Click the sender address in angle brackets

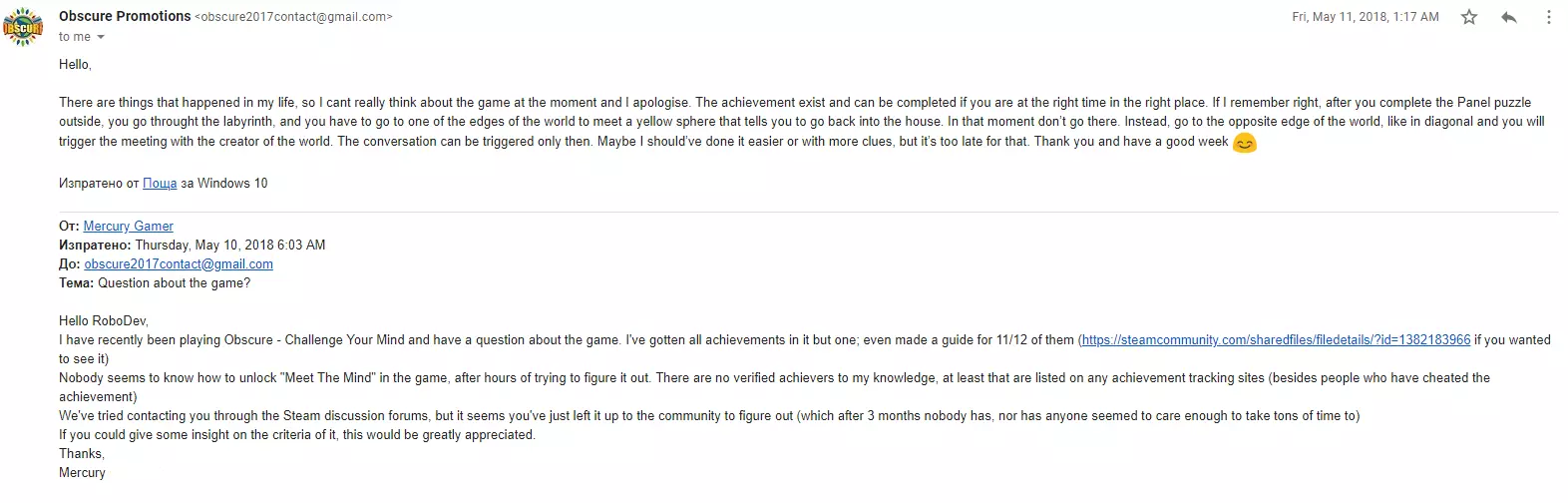296,17
